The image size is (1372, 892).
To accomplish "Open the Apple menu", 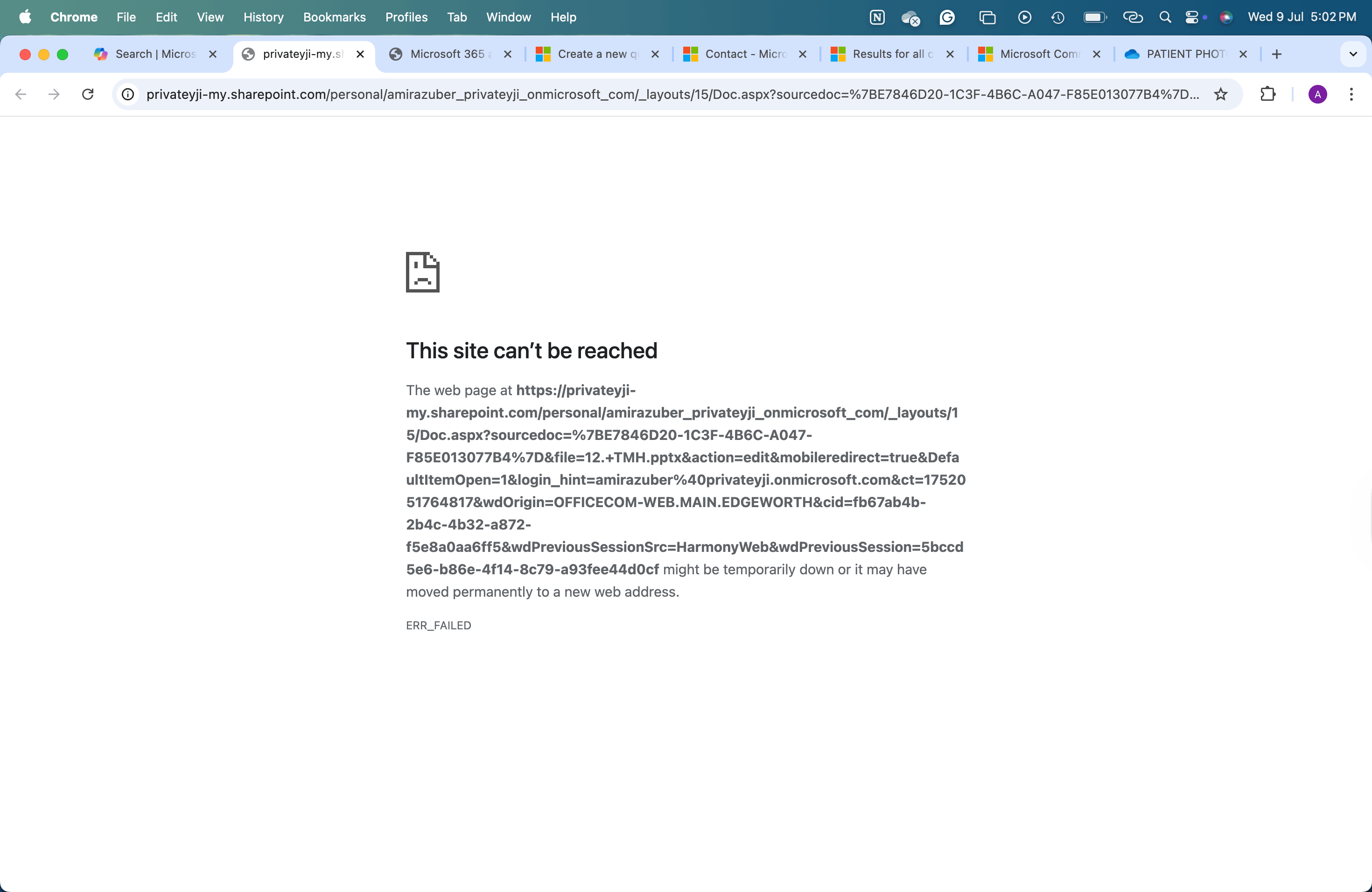I will pos(25,17).
